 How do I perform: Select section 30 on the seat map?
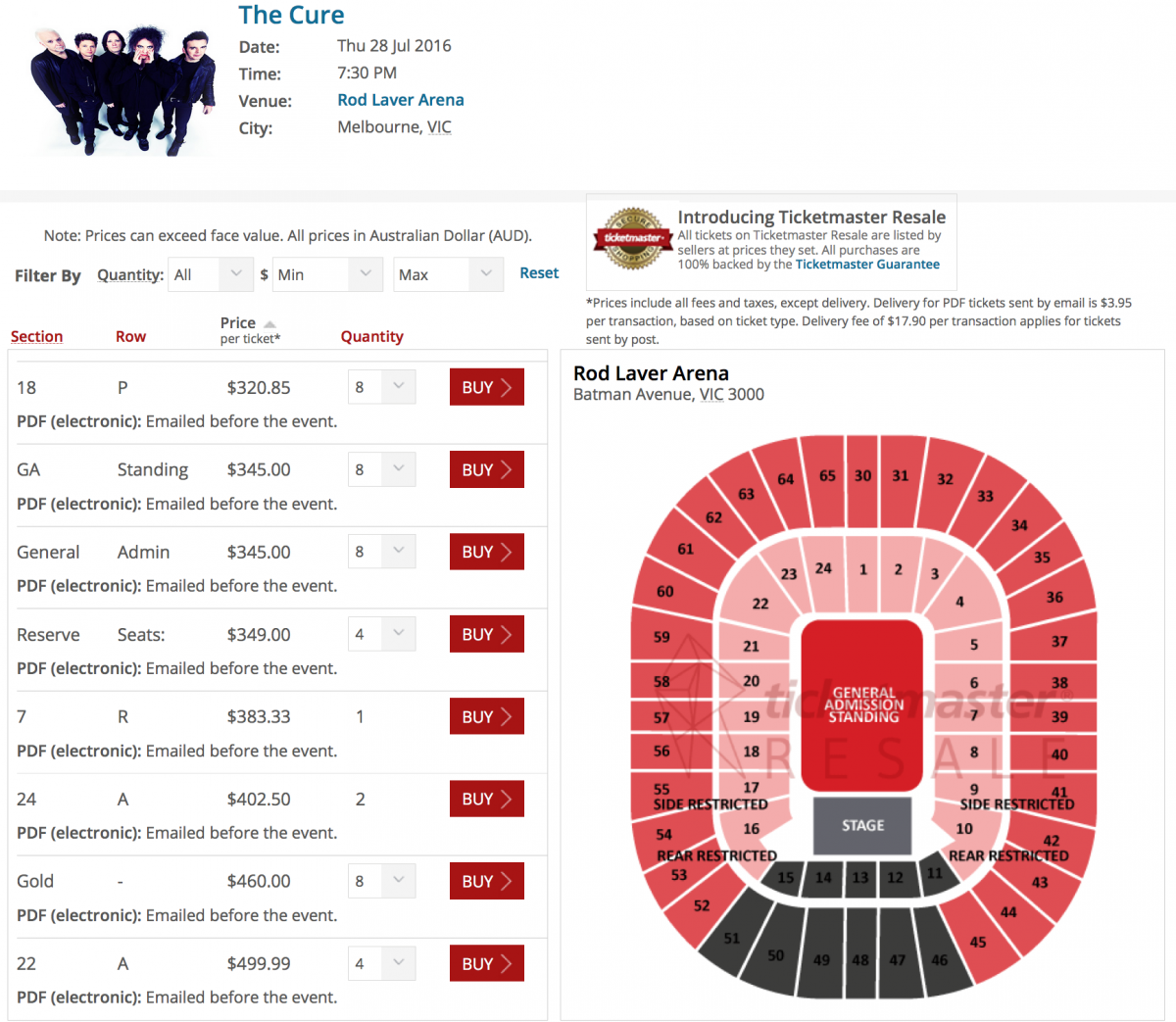coord(862,476)
